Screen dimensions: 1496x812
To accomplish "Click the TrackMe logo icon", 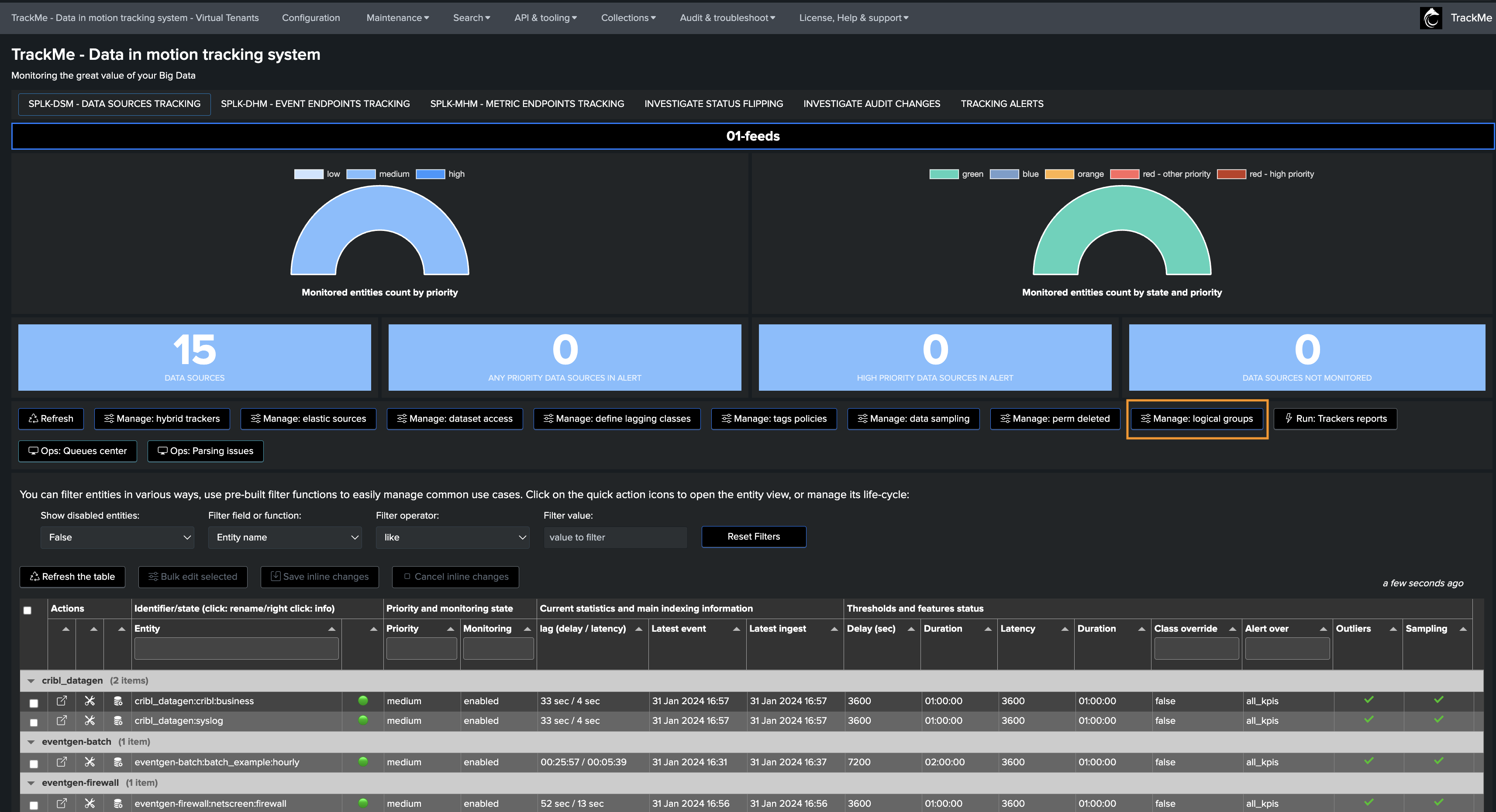I will (x=1431, y=17).
